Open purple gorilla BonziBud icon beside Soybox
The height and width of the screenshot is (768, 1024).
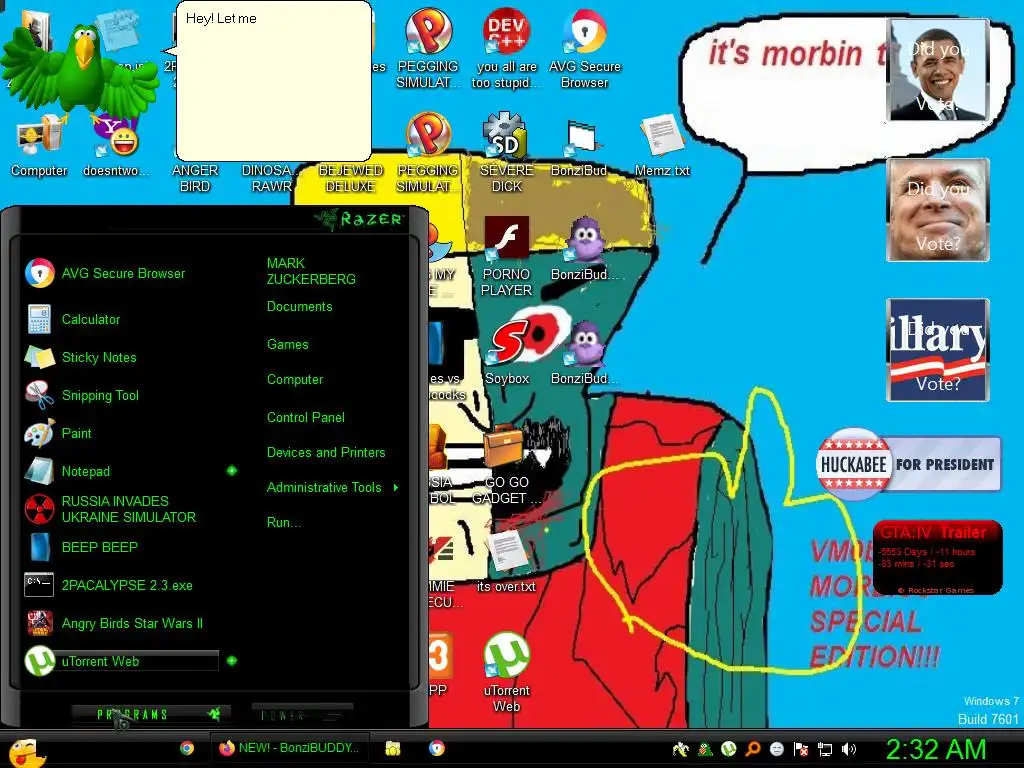[584, 351]
